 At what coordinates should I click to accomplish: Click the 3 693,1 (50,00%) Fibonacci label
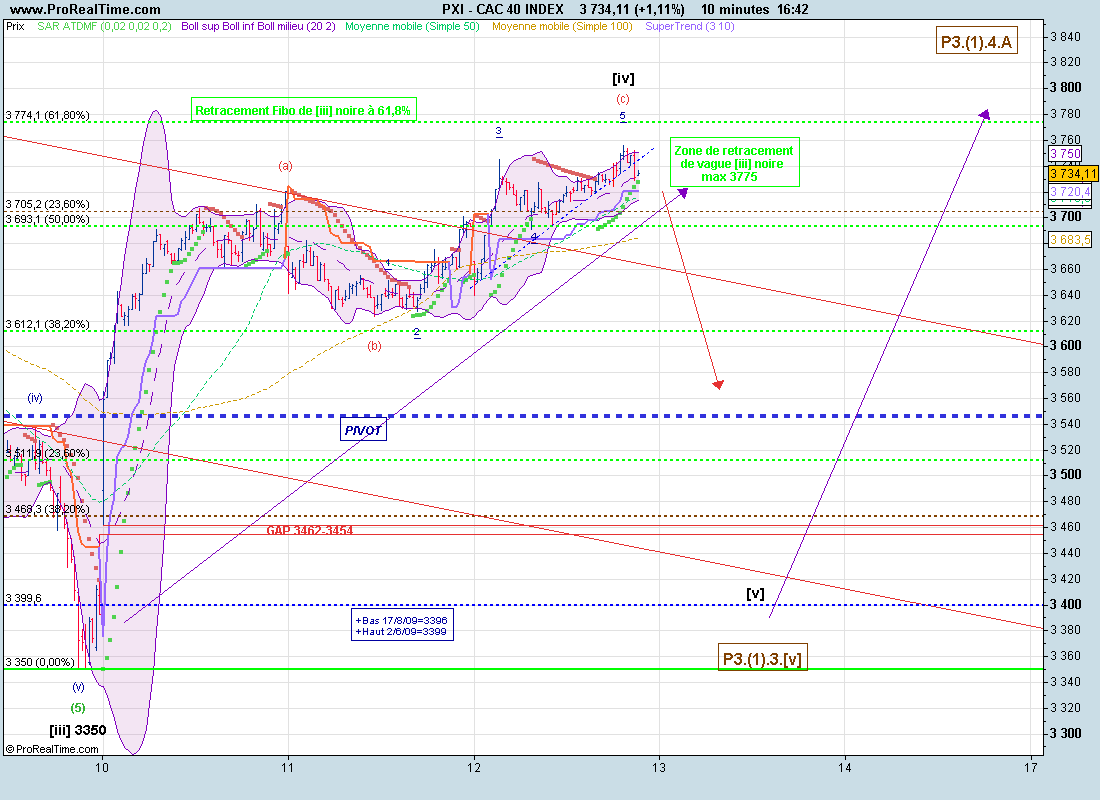[x=48, y=219]
